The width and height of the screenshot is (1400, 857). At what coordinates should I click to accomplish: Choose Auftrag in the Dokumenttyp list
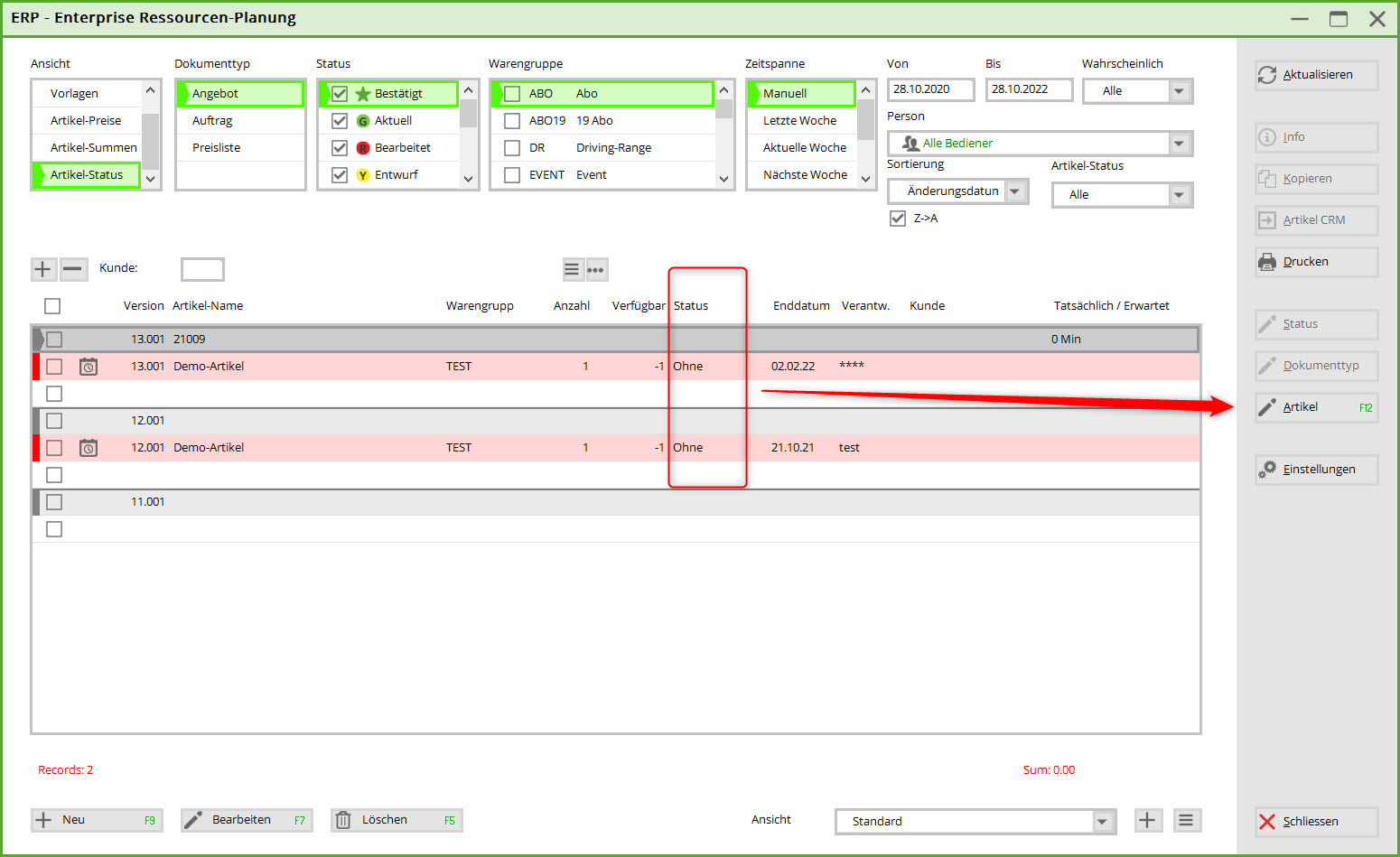(212, 121)
